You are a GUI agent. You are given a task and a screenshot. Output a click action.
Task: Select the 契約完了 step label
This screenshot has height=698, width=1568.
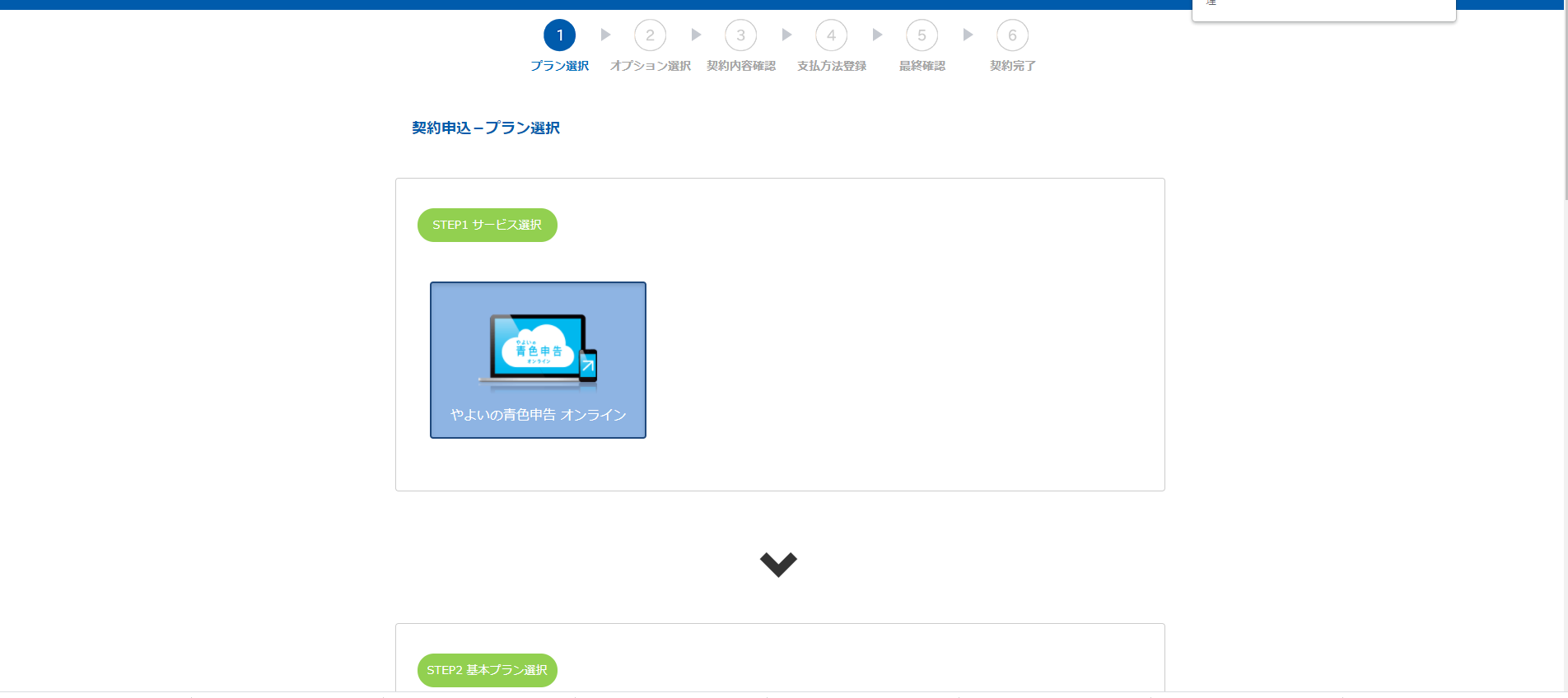pyautogui.click(x=1012, y=66)
